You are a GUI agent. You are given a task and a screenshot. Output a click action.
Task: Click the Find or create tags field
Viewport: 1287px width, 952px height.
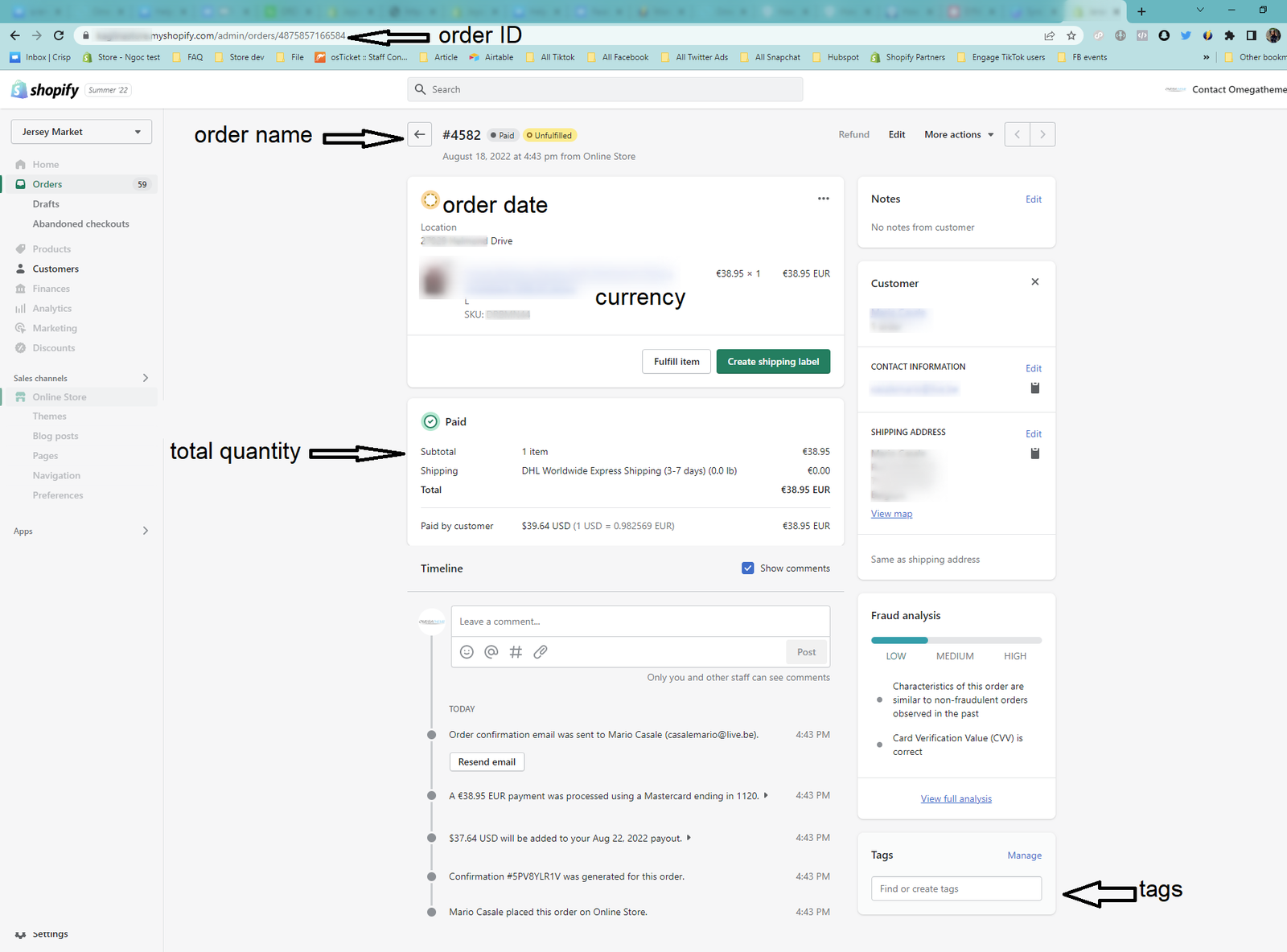point(956,889)
